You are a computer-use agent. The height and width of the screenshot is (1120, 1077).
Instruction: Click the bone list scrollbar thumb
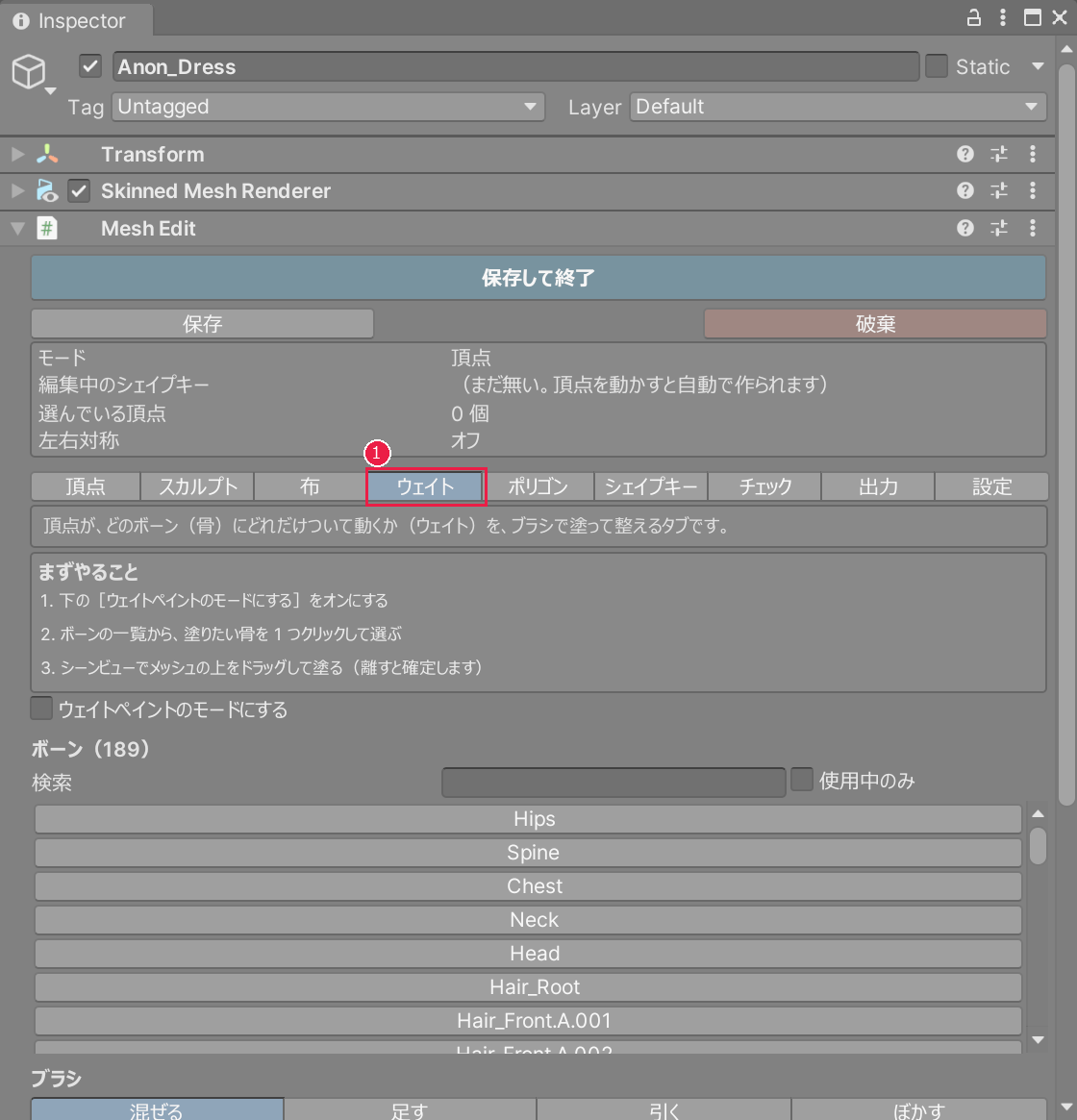(1038, 846)
